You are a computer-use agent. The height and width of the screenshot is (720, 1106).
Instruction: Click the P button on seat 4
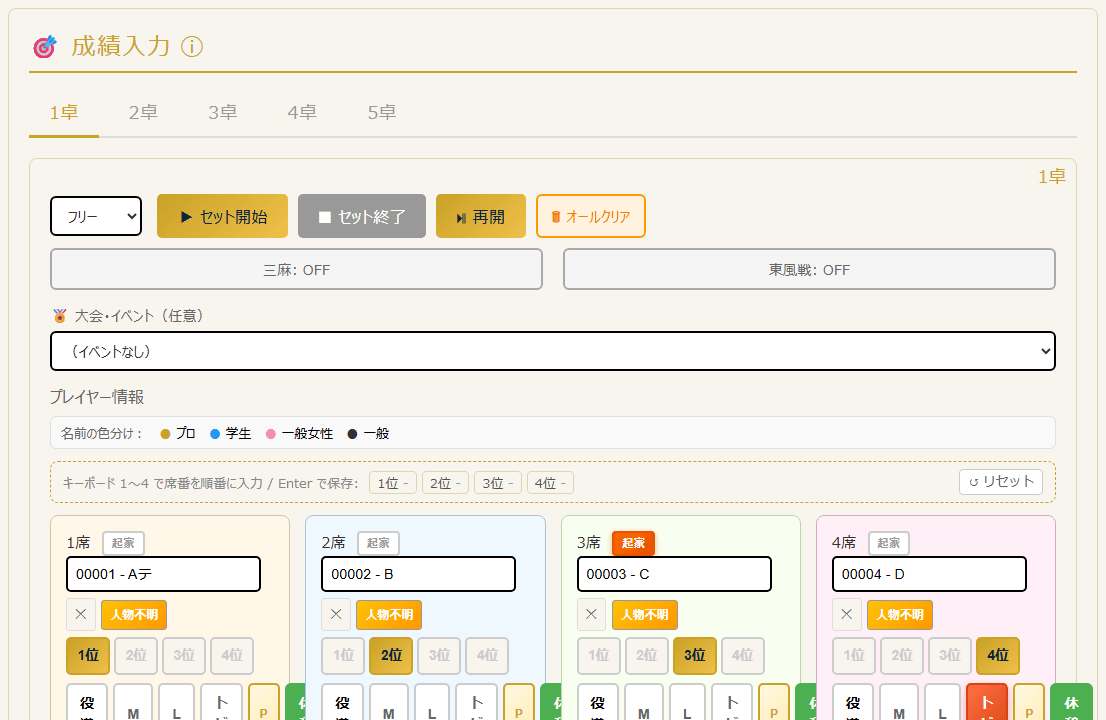pos(1029,702)
